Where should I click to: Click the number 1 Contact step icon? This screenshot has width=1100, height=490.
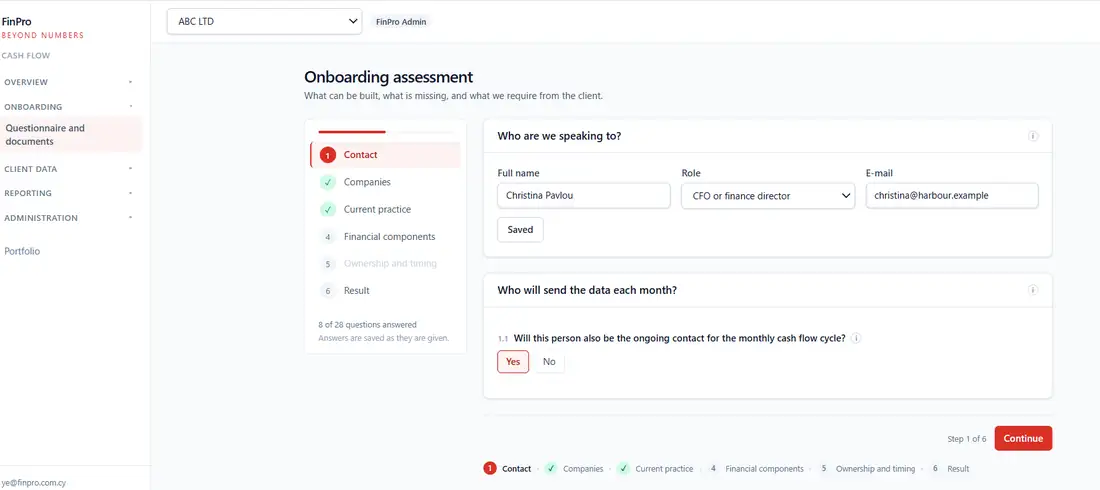[328, 155]
